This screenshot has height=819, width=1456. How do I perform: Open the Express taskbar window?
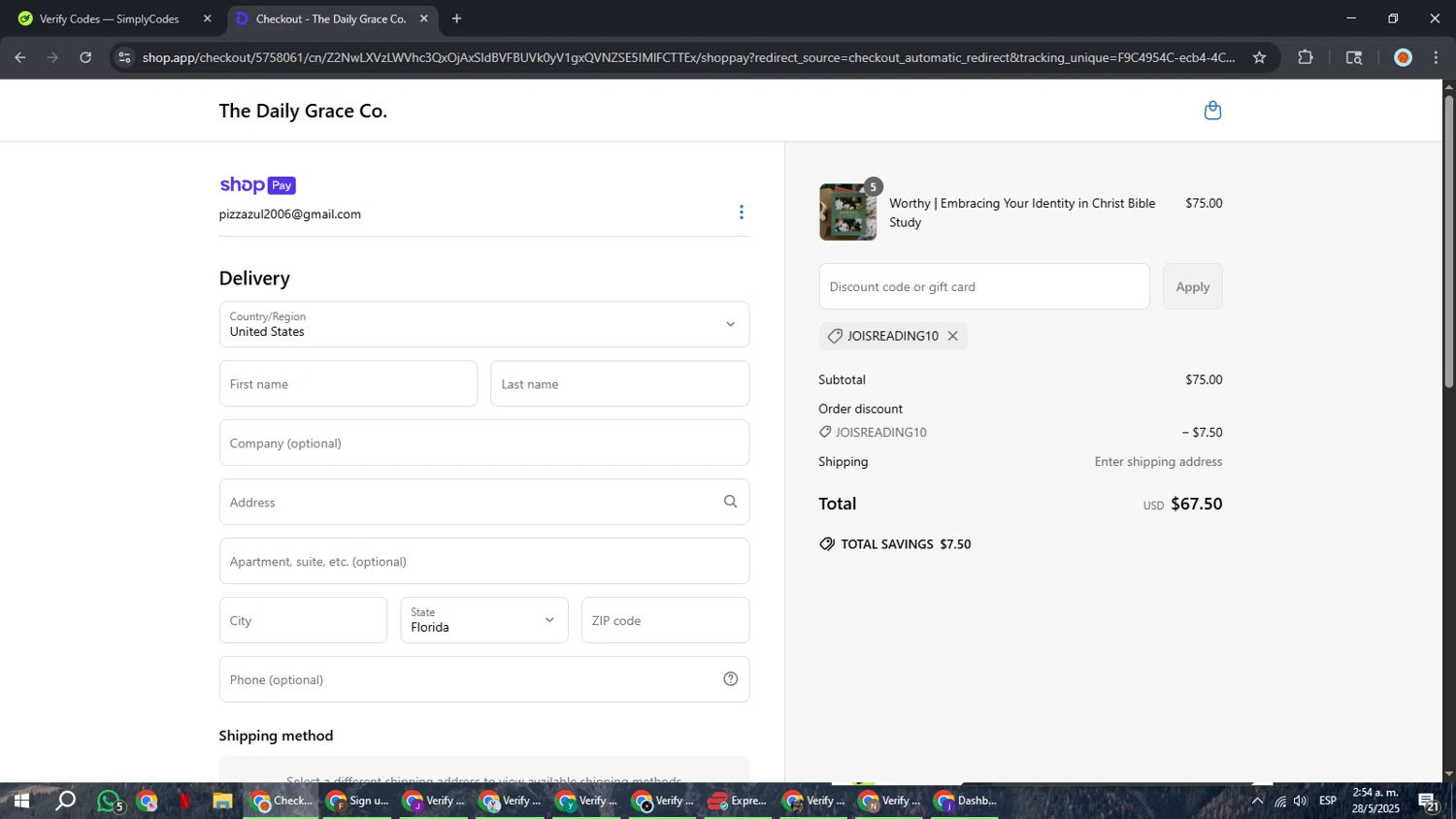(738, 802)
